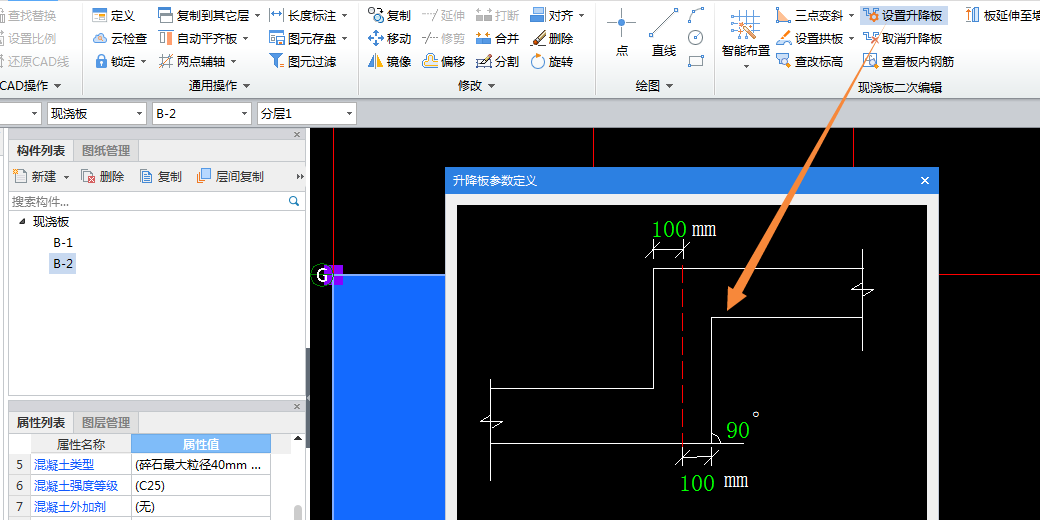
Task: Click 设置升降板 tool
Action: [x=903, y=15]
